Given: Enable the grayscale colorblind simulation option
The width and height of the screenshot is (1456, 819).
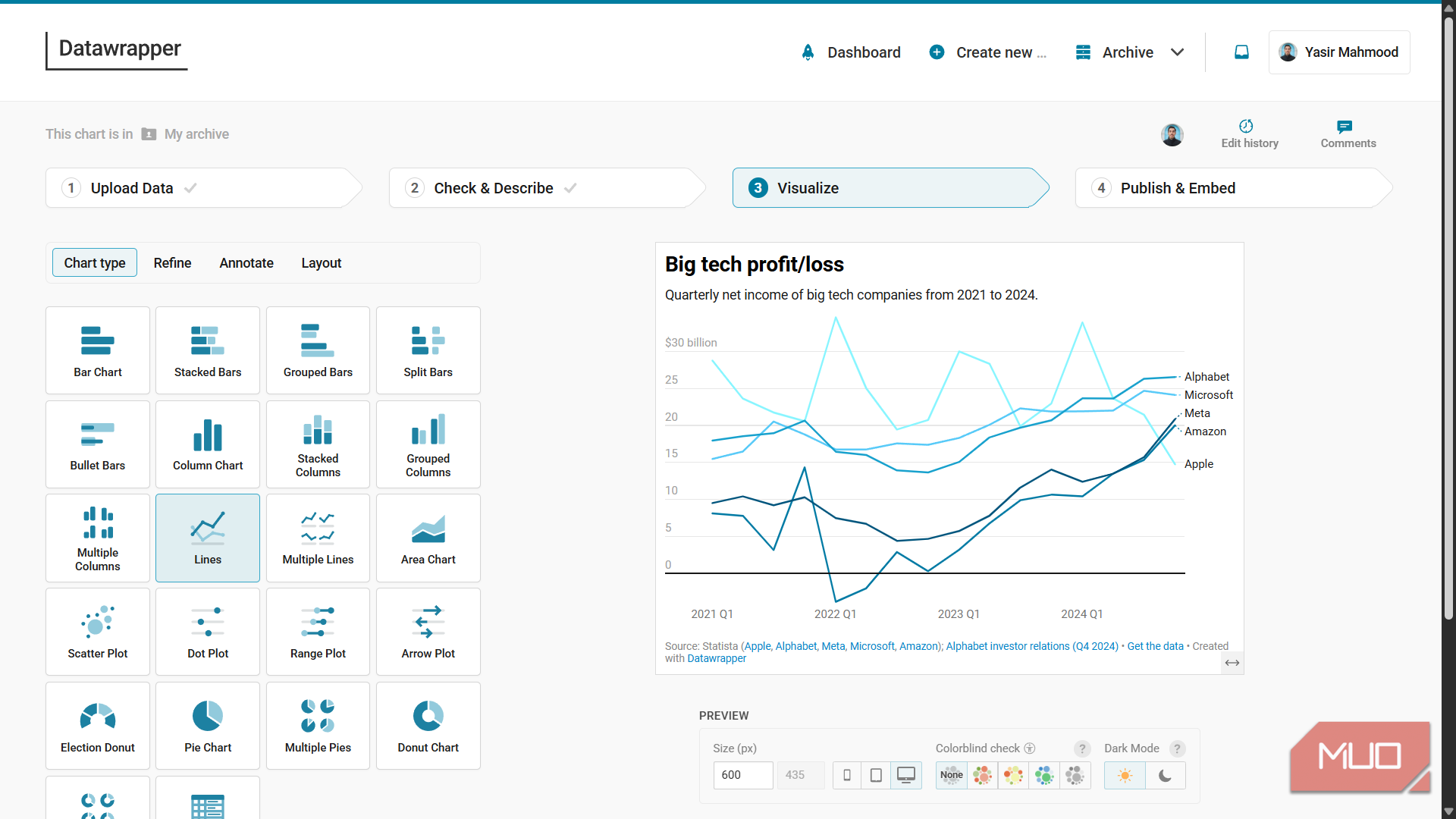Looking at the screenshot, I should [1075, 775].
